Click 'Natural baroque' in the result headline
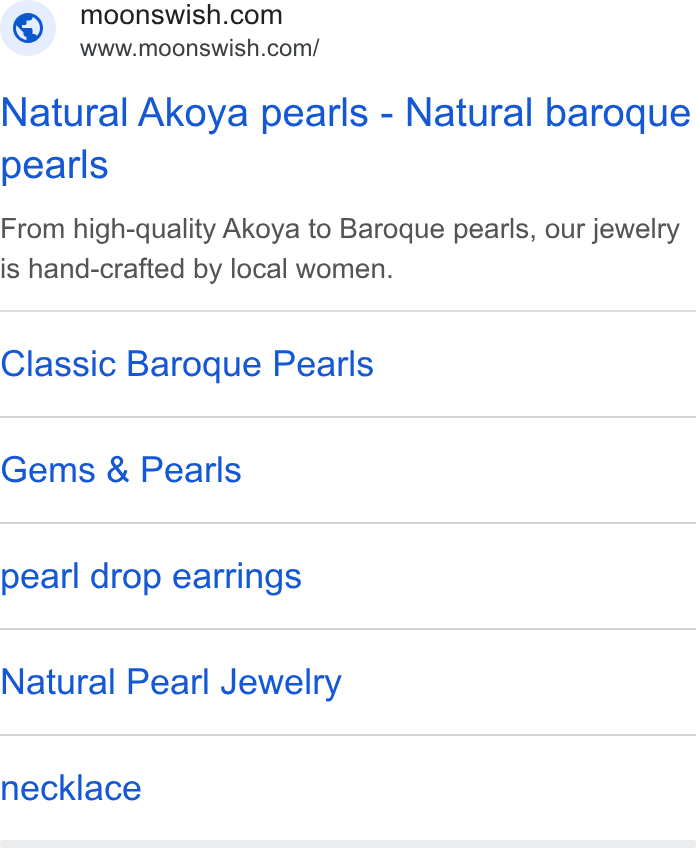This screenshot has width=696, height=848. pos(548,113)
